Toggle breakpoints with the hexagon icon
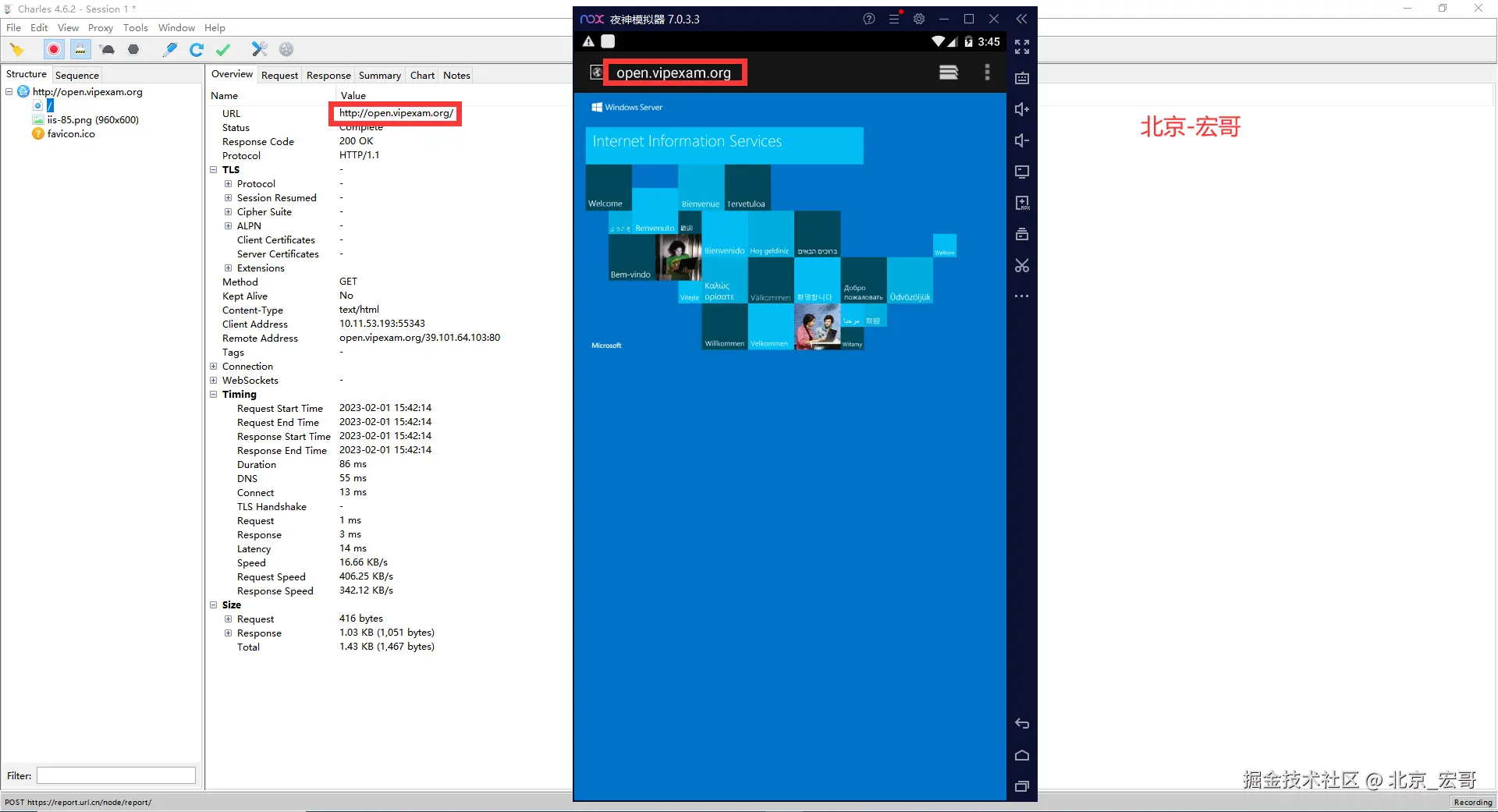The height and width of the screenshot is (812, 1498). point(133,50)
